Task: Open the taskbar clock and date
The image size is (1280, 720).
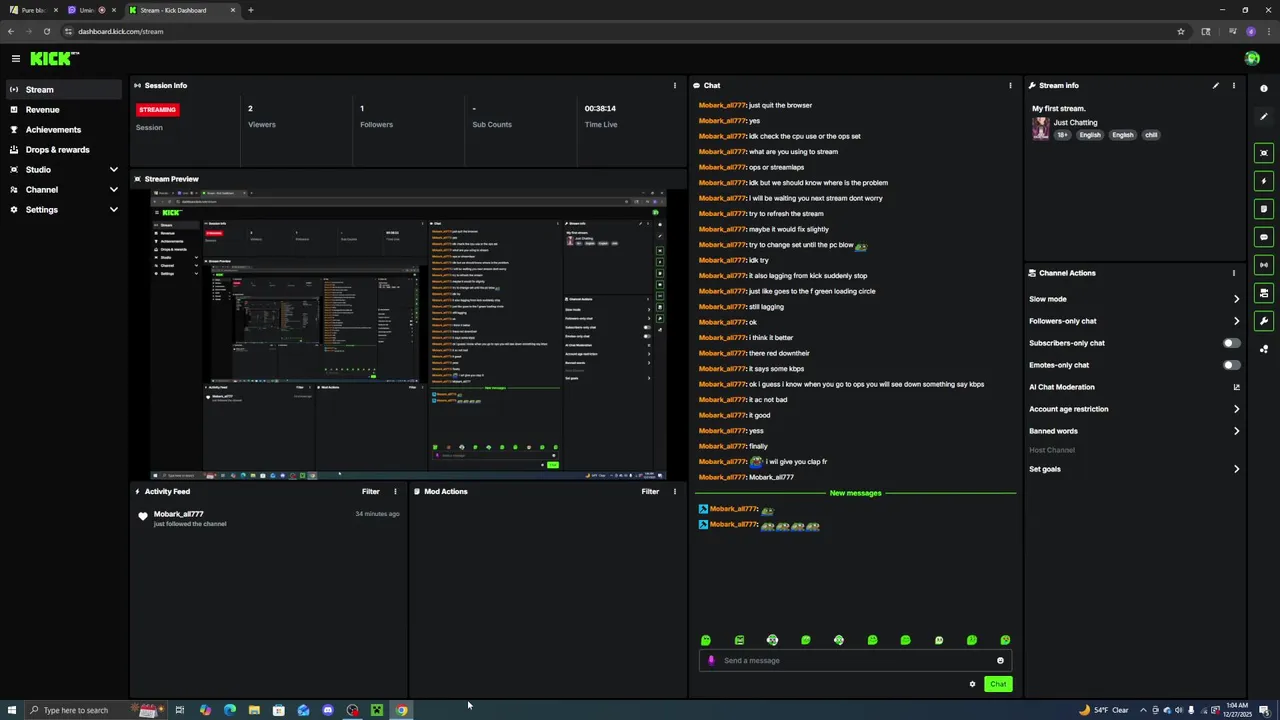Action: click(1236, 710)
